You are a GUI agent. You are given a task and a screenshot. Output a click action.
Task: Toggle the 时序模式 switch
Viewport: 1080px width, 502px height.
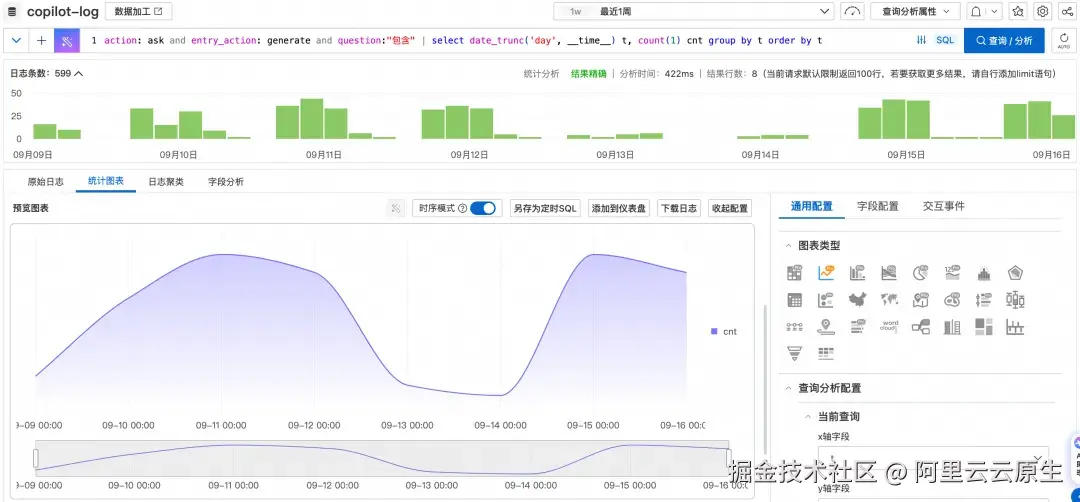point(482,208)
